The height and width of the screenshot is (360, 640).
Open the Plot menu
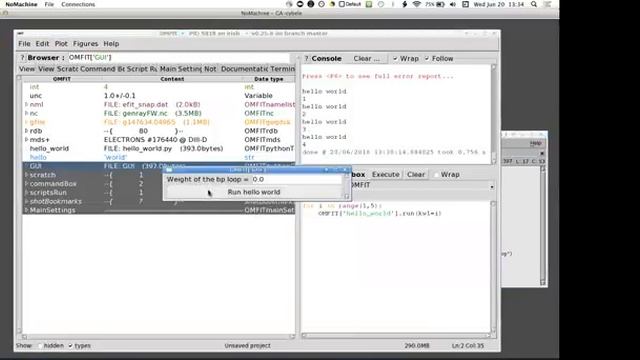tap(61, 44)
